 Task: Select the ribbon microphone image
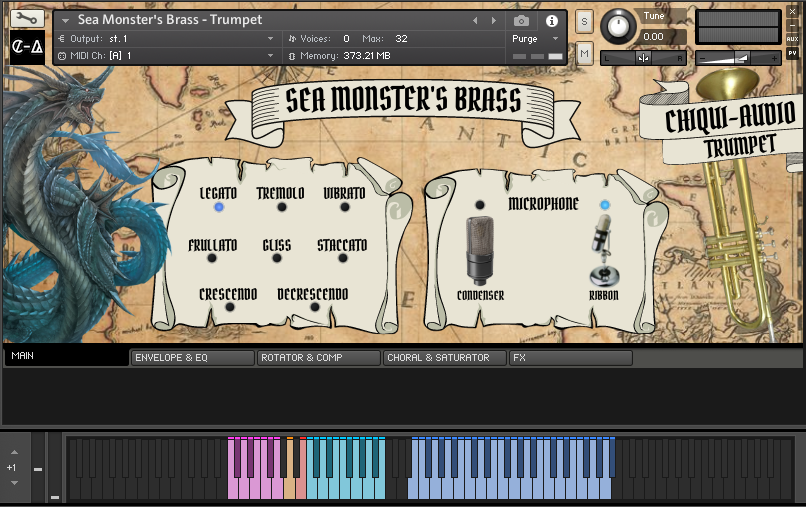click(x=603, y=253)
